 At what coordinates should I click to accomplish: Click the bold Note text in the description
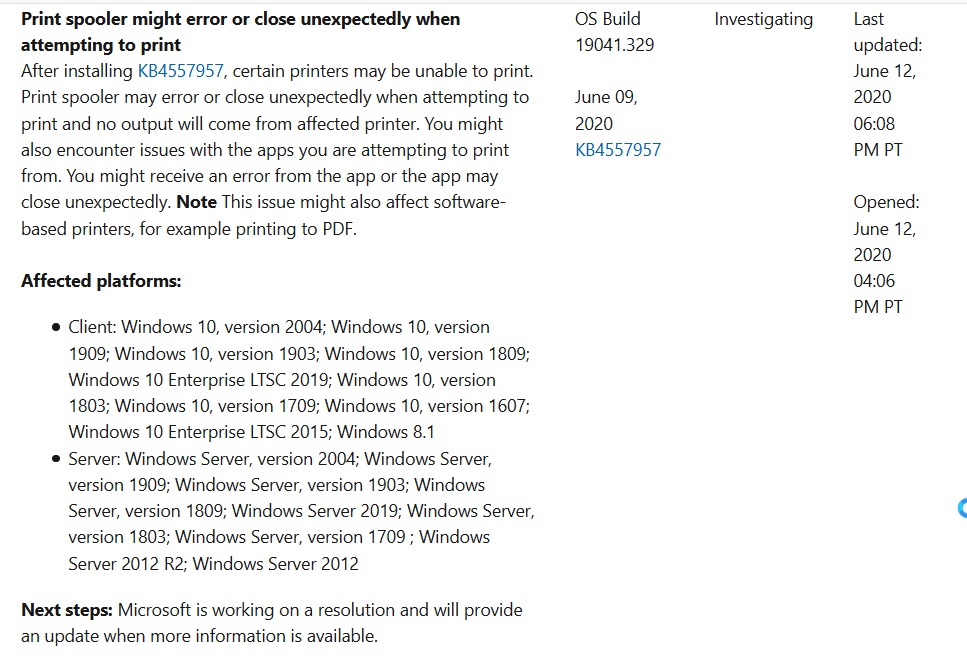(196, 202)
